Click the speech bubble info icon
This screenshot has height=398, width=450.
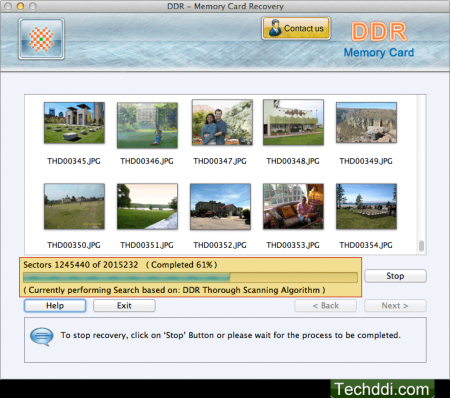pyautogui.click(x=42, y=336)
